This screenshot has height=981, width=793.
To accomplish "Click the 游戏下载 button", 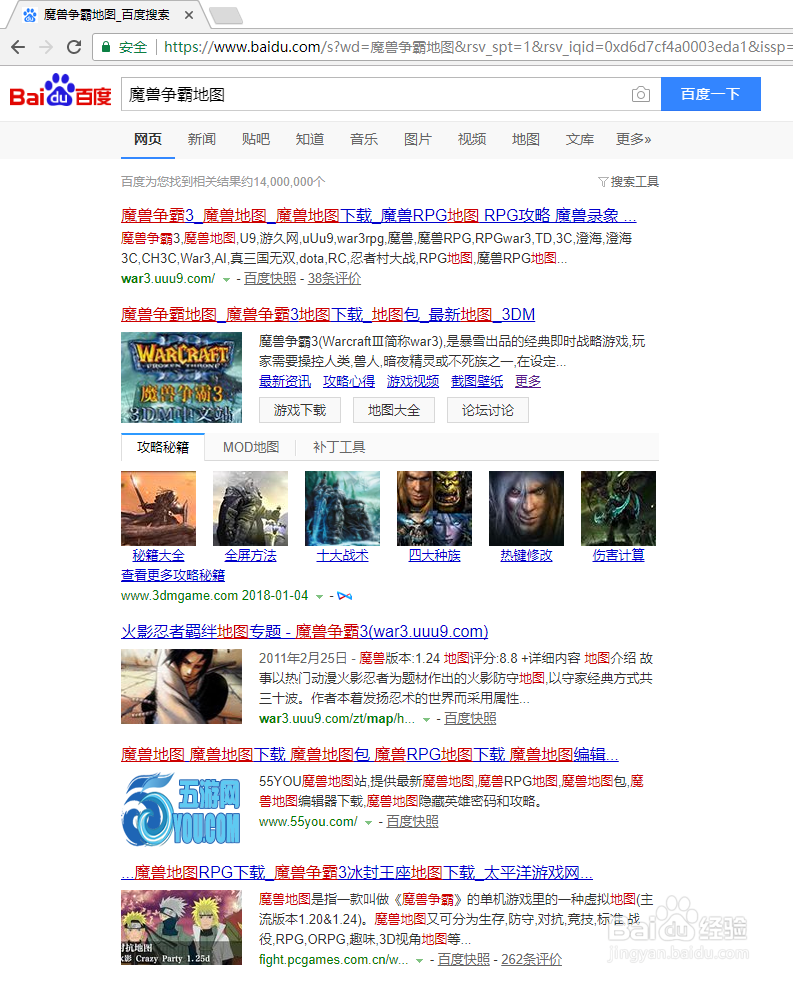I will tap(300, 410).
